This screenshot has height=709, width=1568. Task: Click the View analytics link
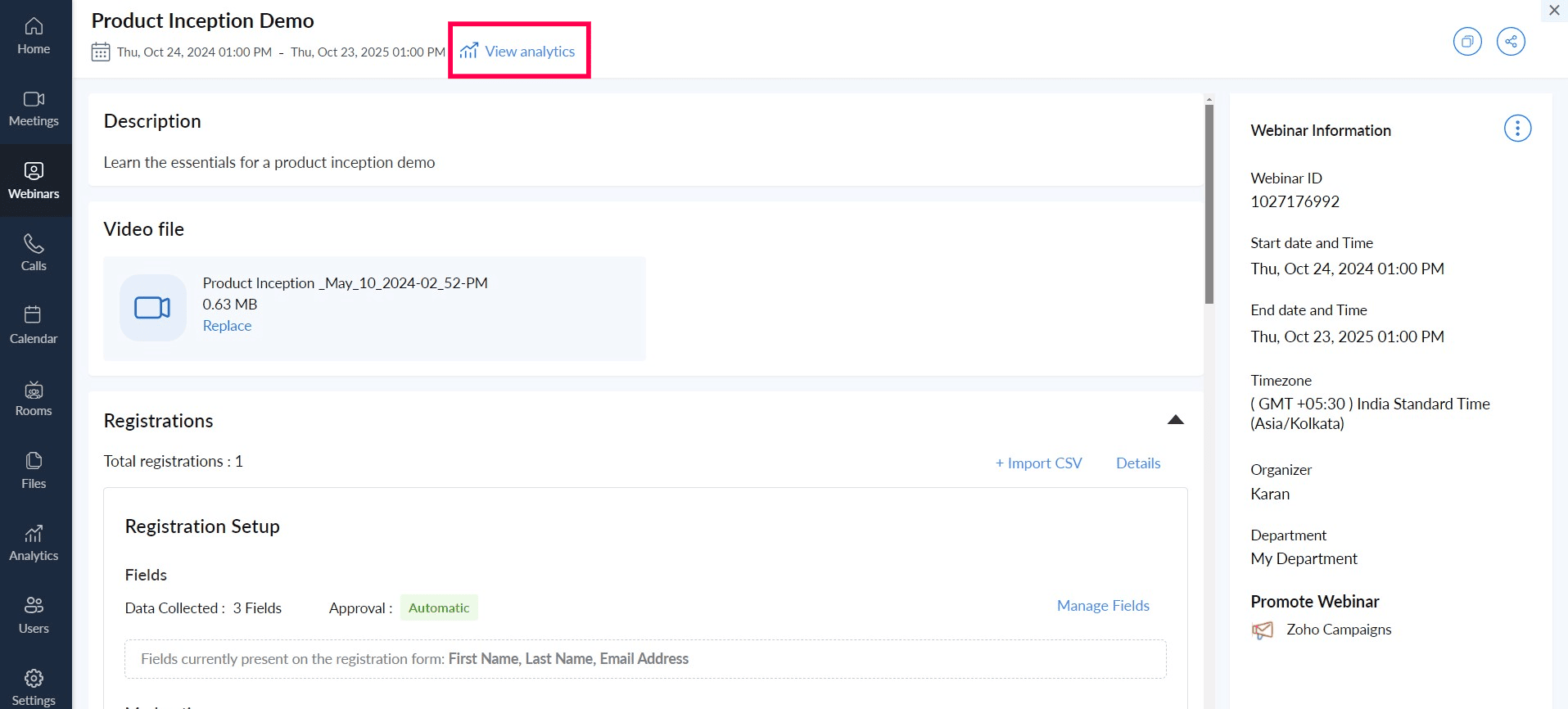(x=517, y=51)
